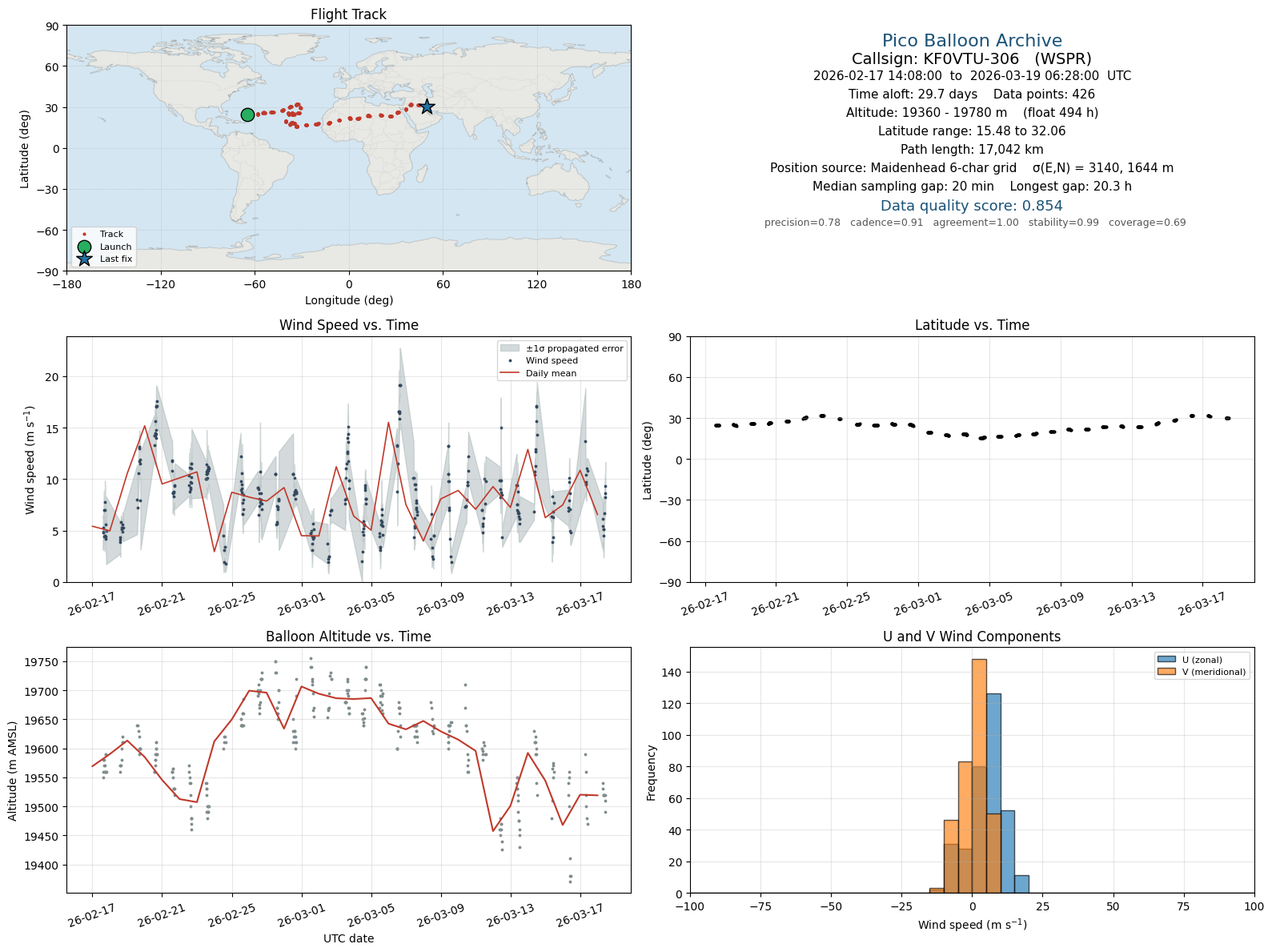Click the "Last fix" label in the map legend
1272x952 pixels.
point(116,259)
